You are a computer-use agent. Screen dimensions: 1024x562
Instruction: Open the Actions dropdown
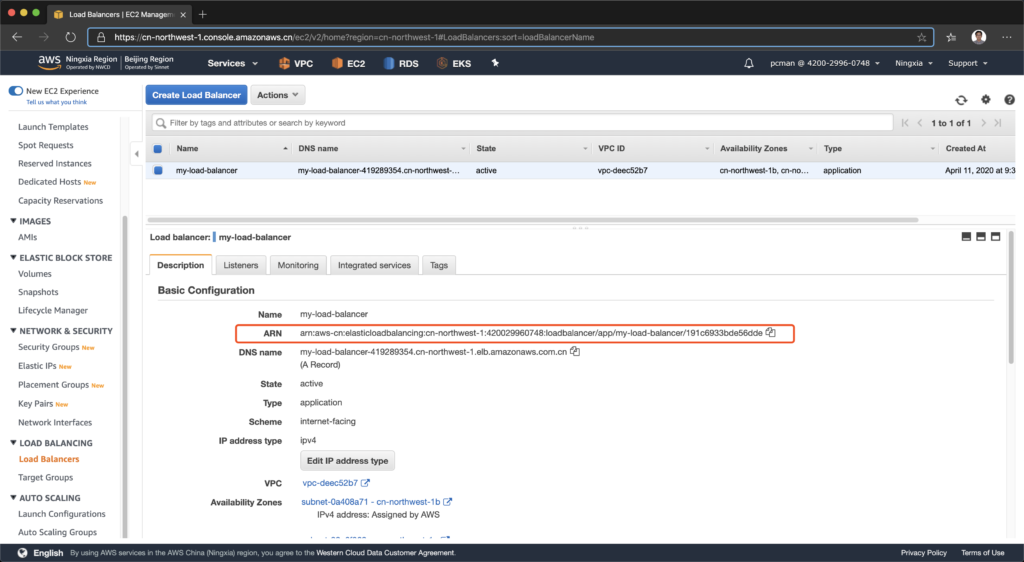pos(277,95)
